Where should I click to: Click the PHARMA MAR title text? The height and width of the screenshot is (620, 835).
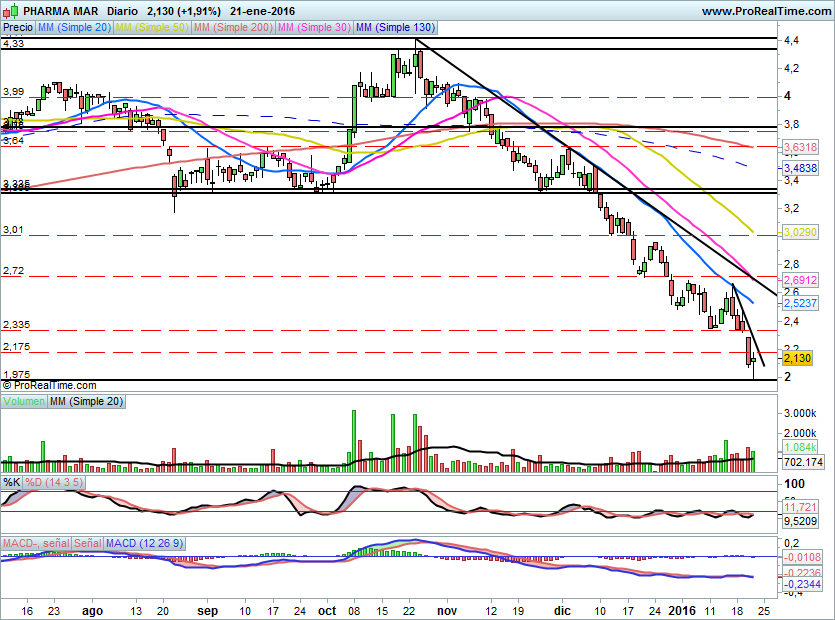[61, 11]
